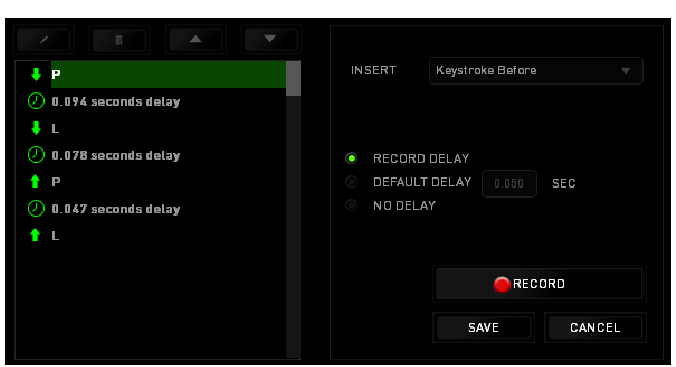Open the Insert Keystroke Before dropdown

tap(535, 70)
